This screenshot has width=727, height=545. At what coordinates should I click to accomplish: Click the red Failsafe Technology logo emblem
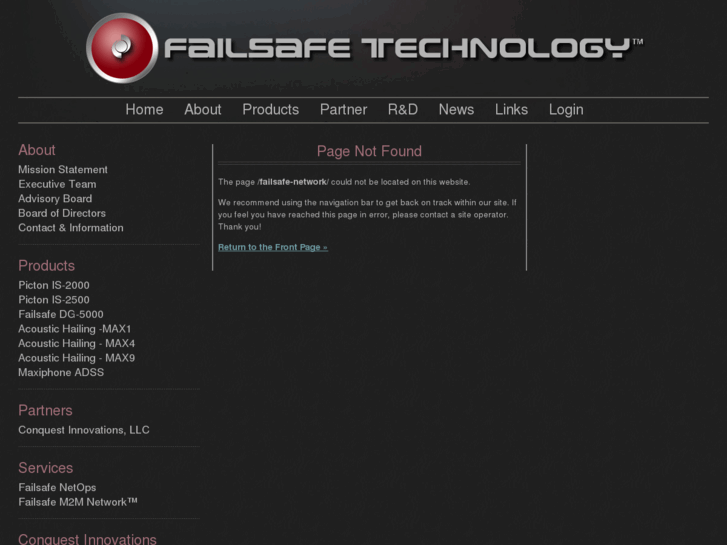(x=122, y=48)
